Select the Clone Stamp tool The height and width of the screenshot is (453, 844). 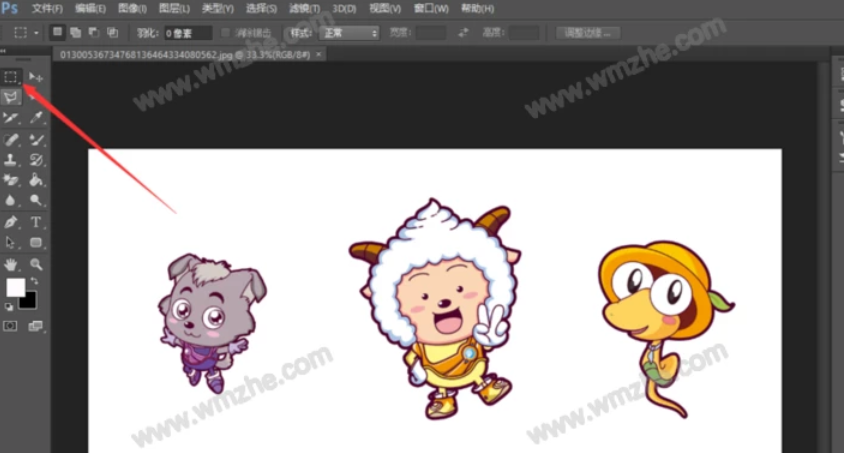pyautogui.click(x=11, y=160)
